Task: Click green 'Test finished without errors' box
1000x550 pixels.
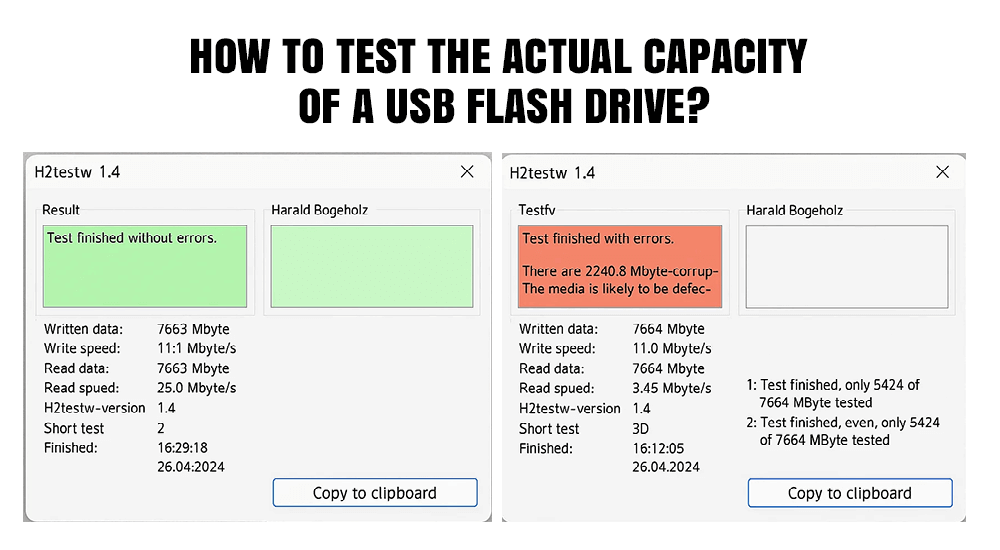Action: tap(145, 266)
